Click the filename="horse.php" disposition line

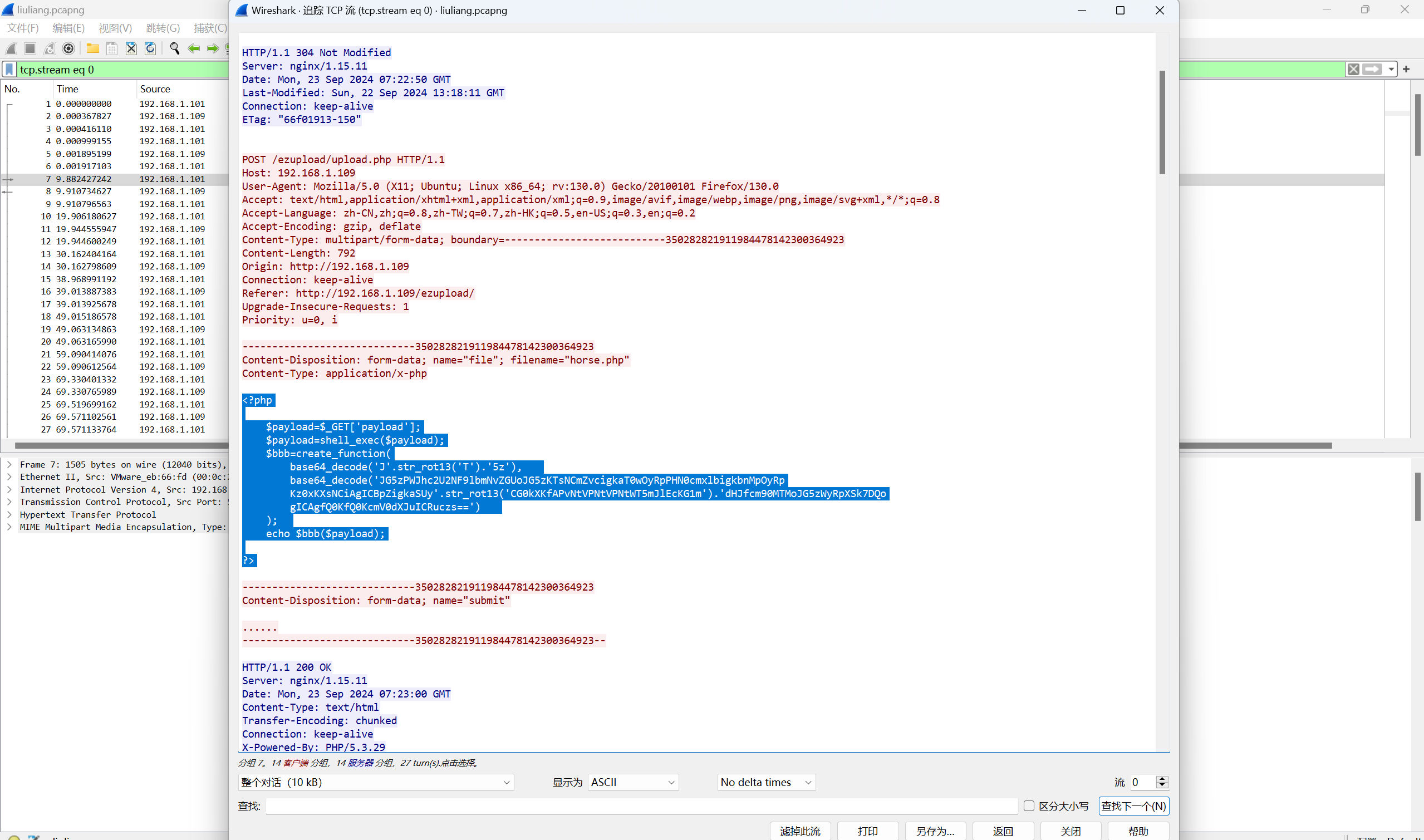(435, 360)
